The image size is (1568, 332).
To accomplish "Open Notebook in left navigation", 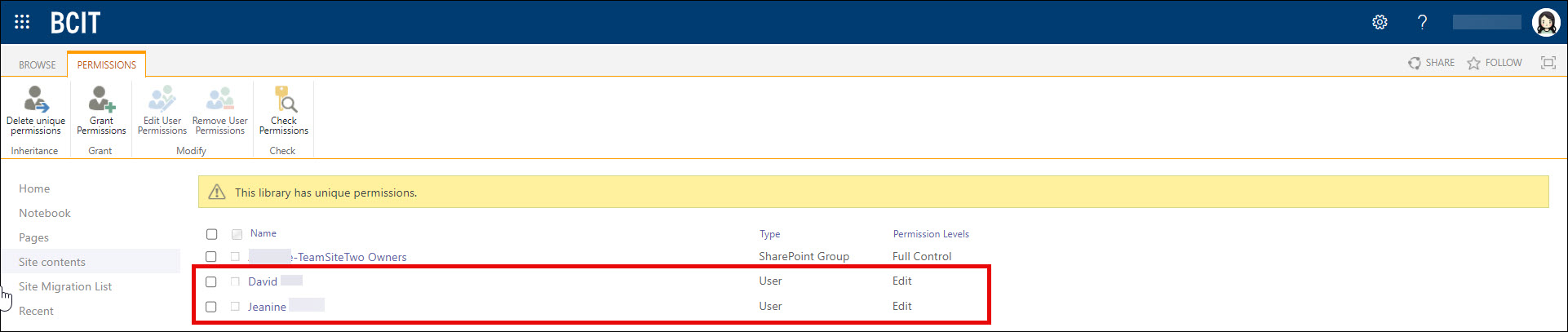I will pyautogui.click(x=45, y=213).
